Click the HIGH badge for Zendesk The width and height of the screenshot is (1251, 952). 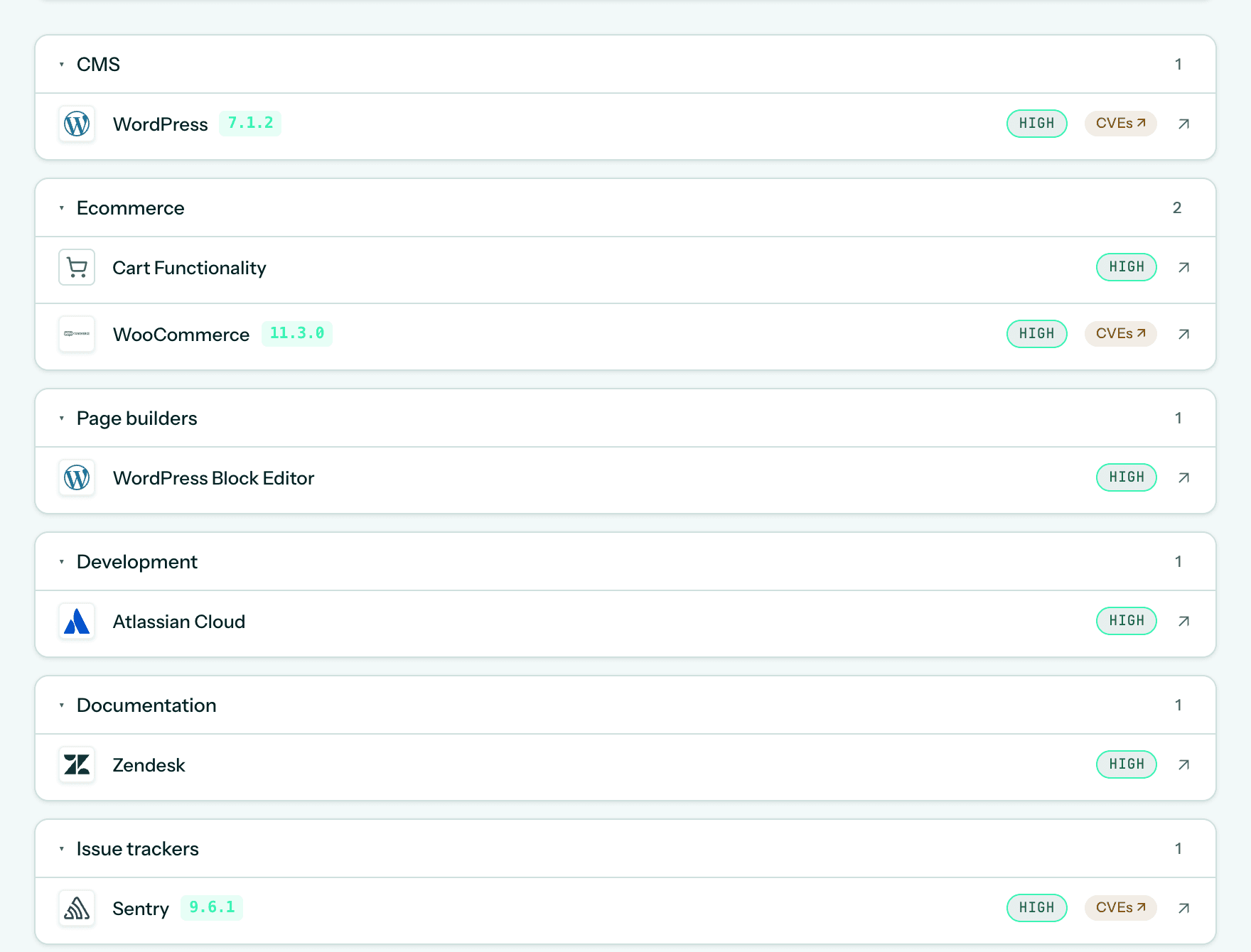coord(1127,764)
